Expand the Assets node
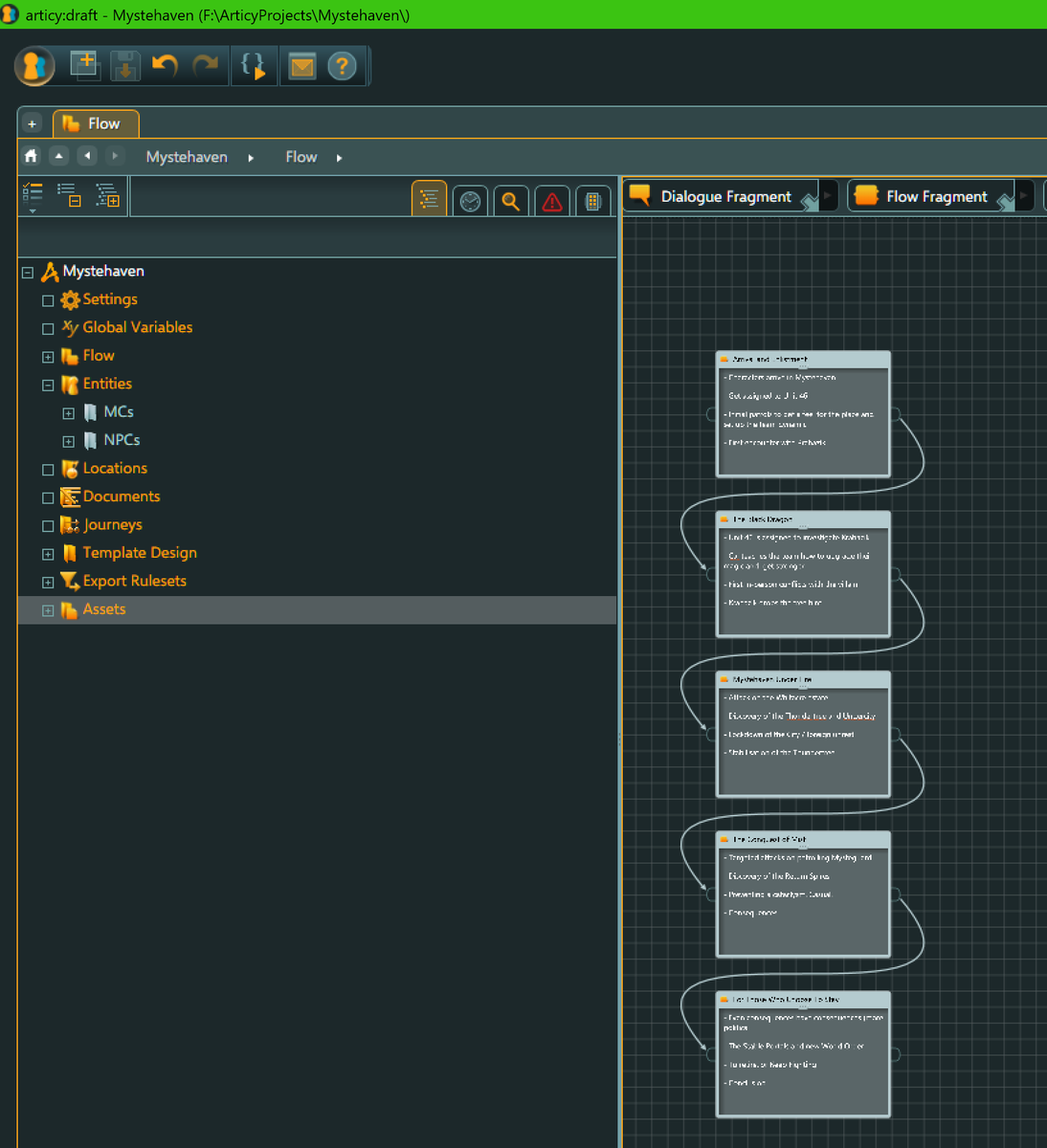This screenshot has height=1148, width=1047. tap(48, 610)
